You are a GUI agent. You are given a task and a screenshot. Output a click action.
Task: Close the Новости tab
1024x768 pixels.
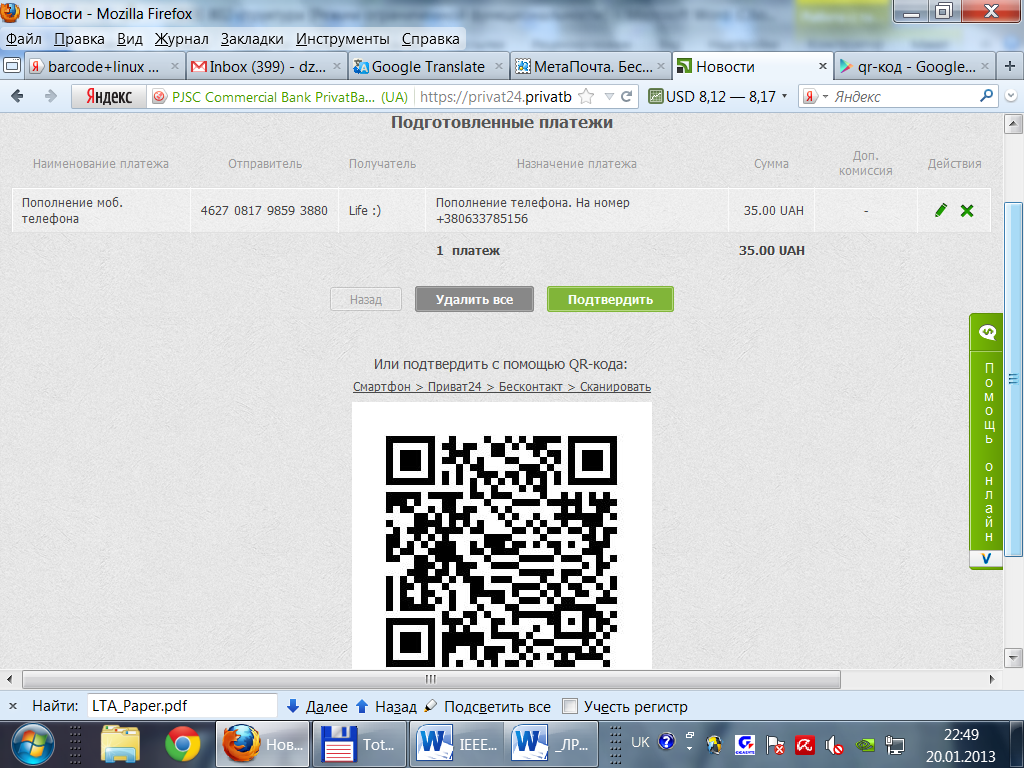823,66
